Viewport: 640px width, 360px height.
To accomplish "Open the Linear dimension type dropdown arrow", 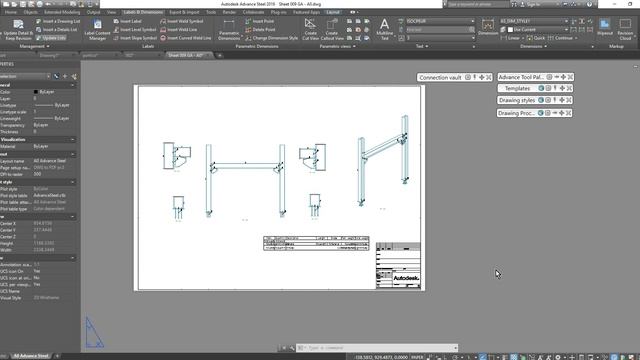I will coord(523,38).
